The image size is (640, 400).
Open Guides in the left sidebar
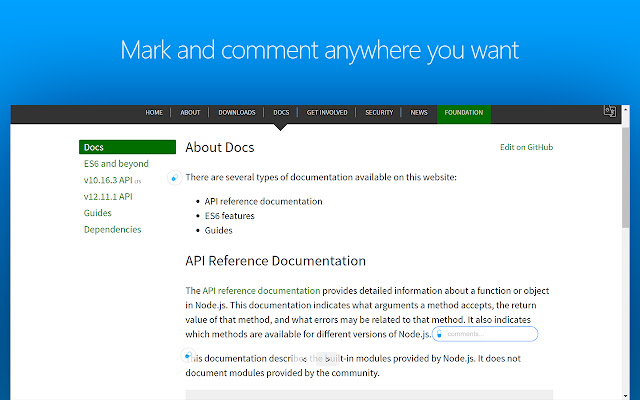coord(98,213)
